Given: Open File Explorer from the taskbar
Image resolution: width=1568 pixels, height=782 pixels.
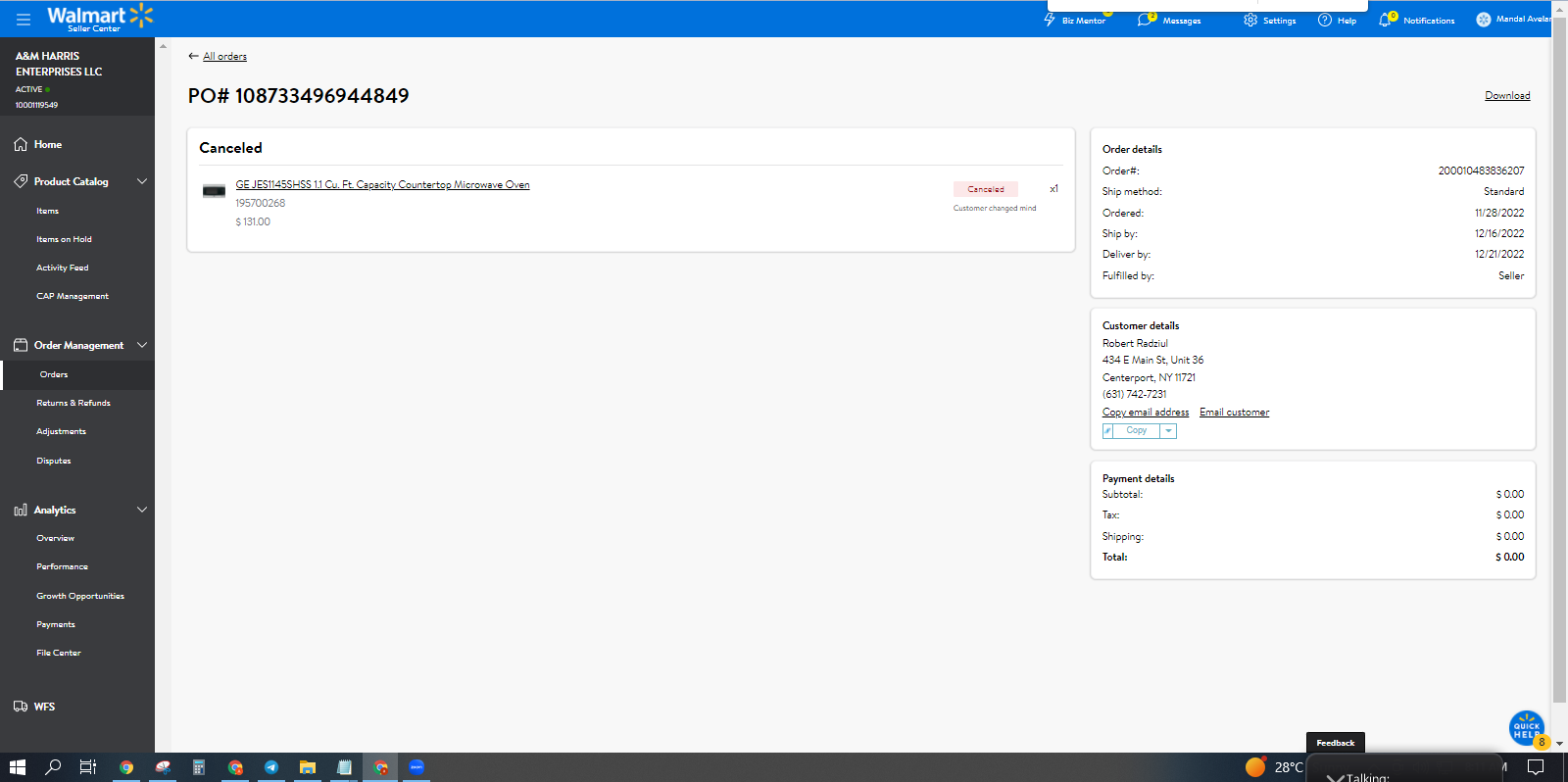Looking at the screenshot, I should pos(308,767).
